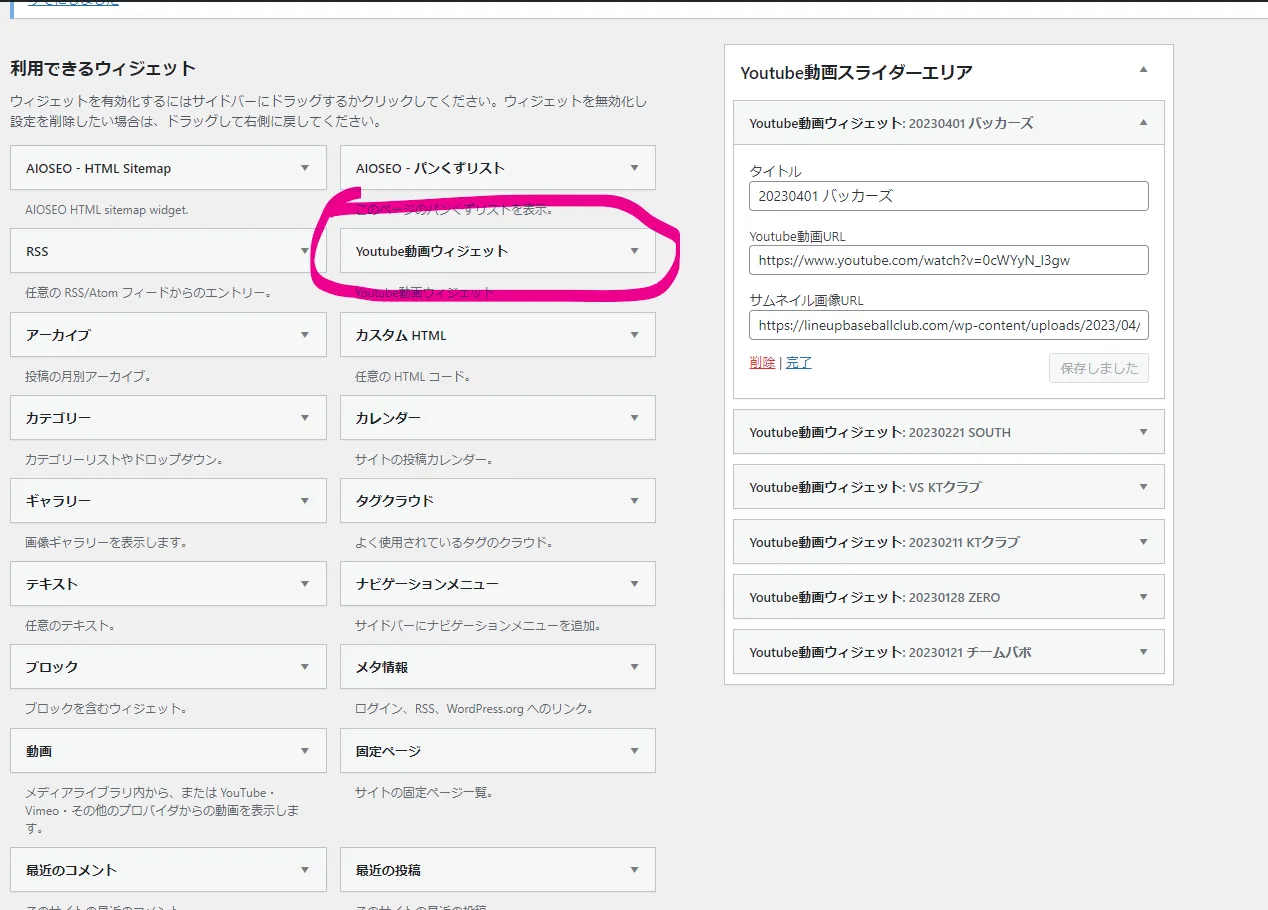
Task: Click the 任意の HTML コード。 description
Action: (x=412, y=377)
